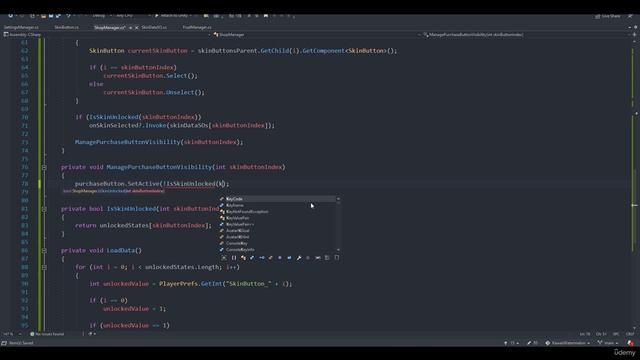This screenshot has height=360, width=640.
Task: Open the Assembly-CSharp project dropdown
Action: point(107,35)
